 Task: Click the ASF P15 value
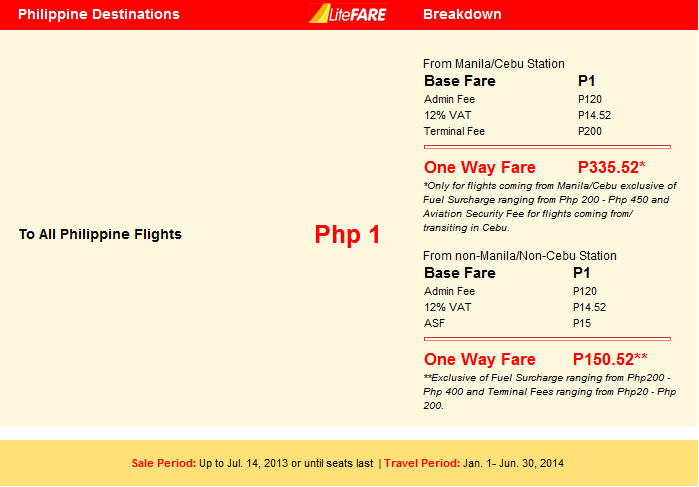582,323
